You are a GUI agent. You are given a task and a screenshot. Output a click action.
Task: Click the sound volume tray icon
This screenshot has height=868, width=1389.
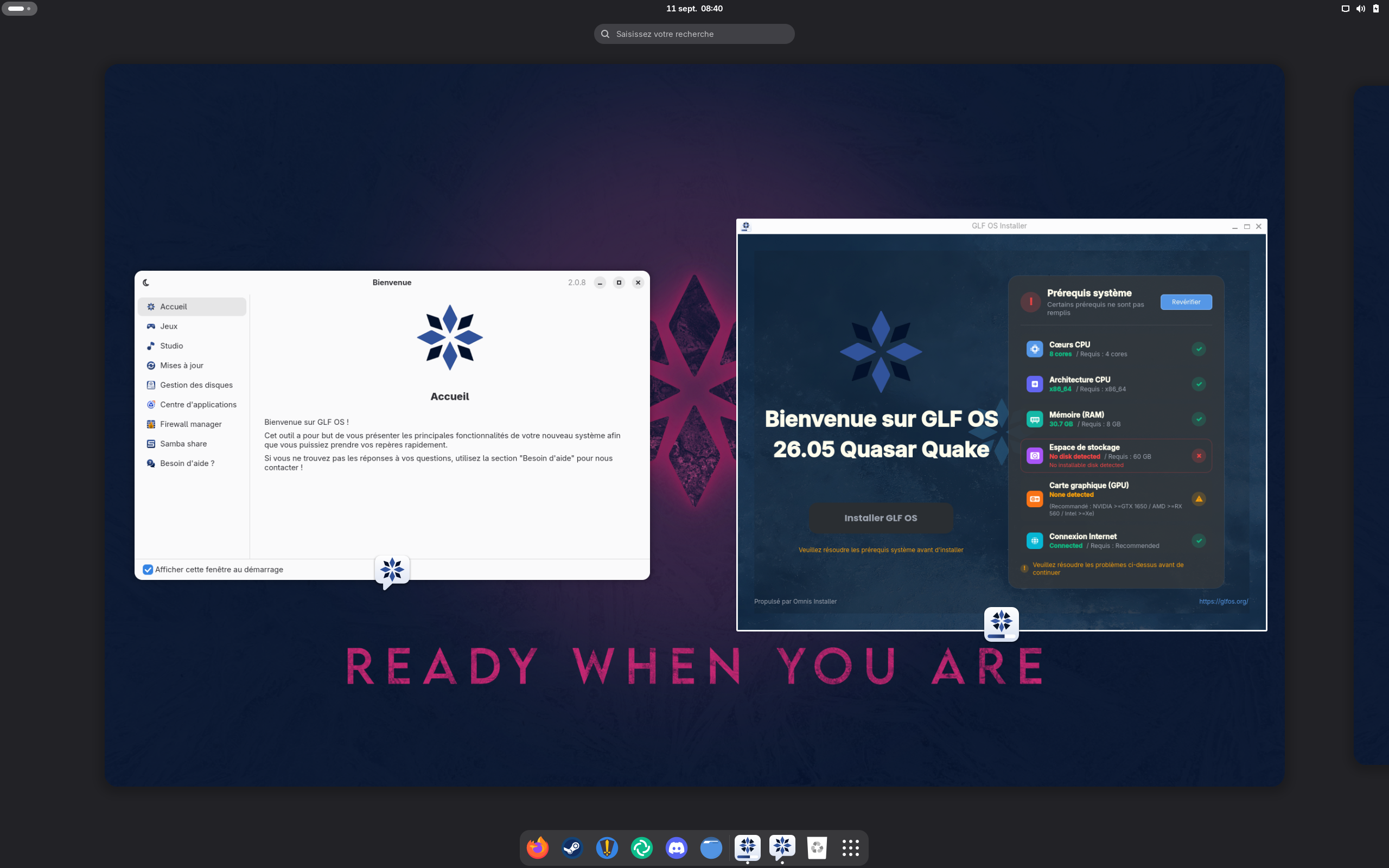click(x=1360, y=9)
